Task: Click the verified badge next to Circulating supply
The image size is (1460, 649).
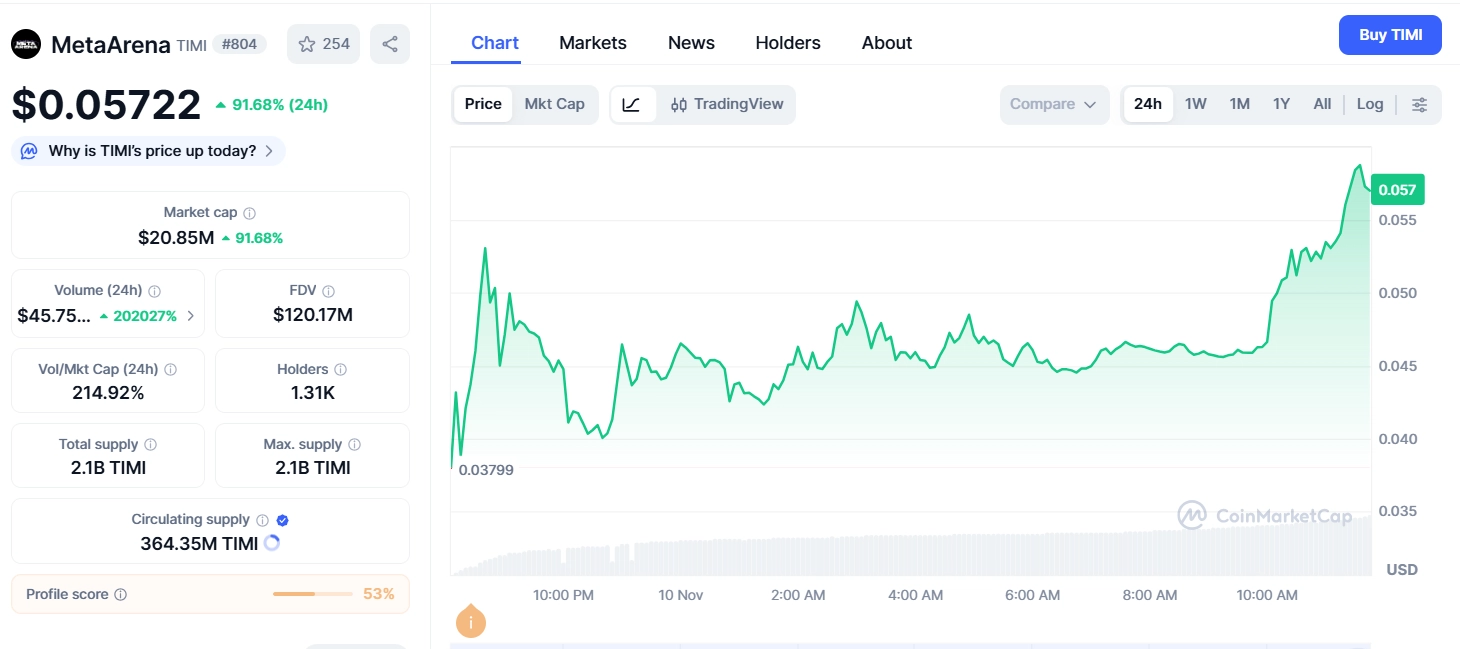Action: 281,519
